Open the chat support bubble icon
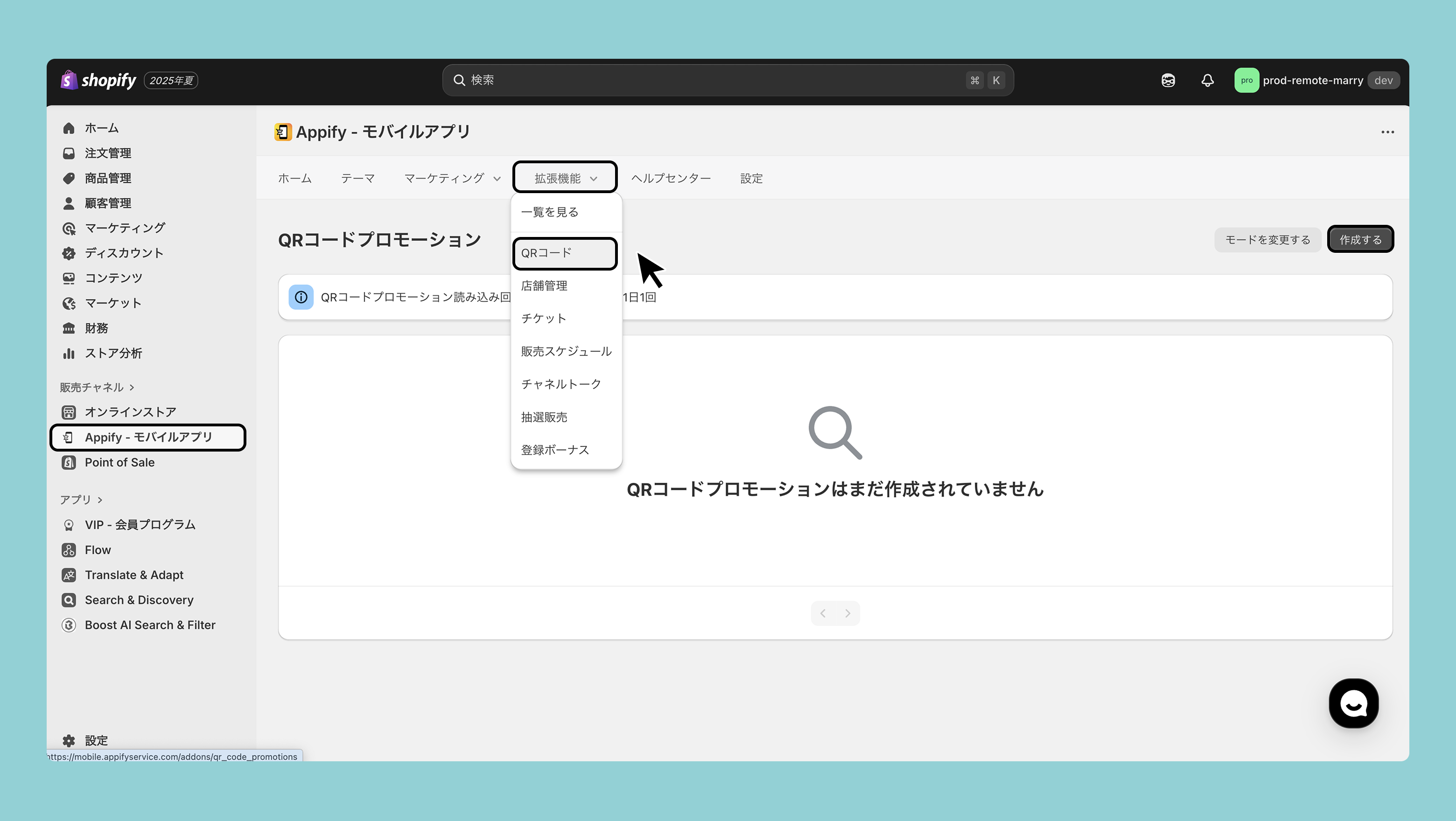Viewport: 1456px width, 821px height. pos(1353,703)
